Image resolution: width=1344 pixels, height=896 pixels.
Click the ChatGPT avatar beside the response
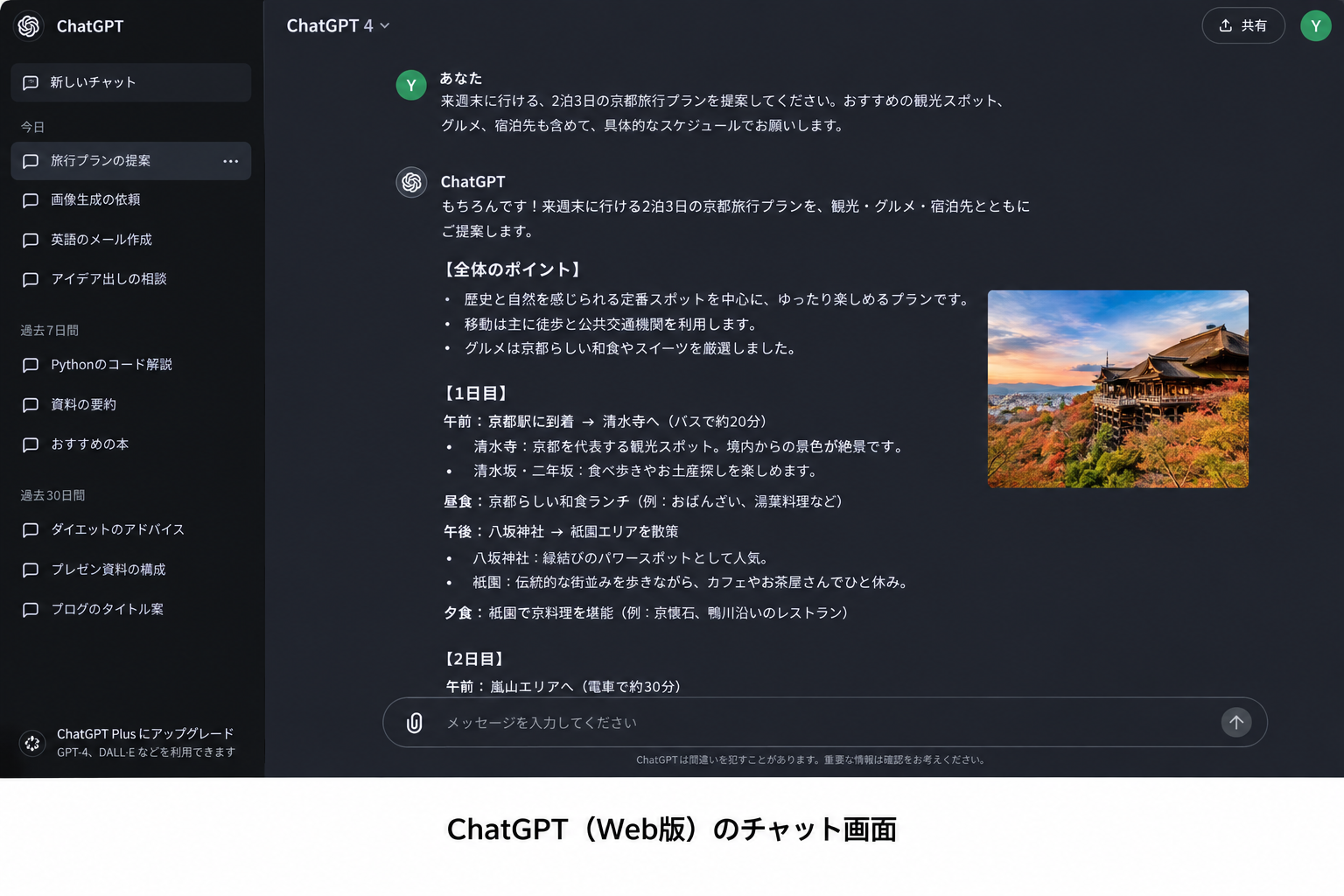(411, 182)
